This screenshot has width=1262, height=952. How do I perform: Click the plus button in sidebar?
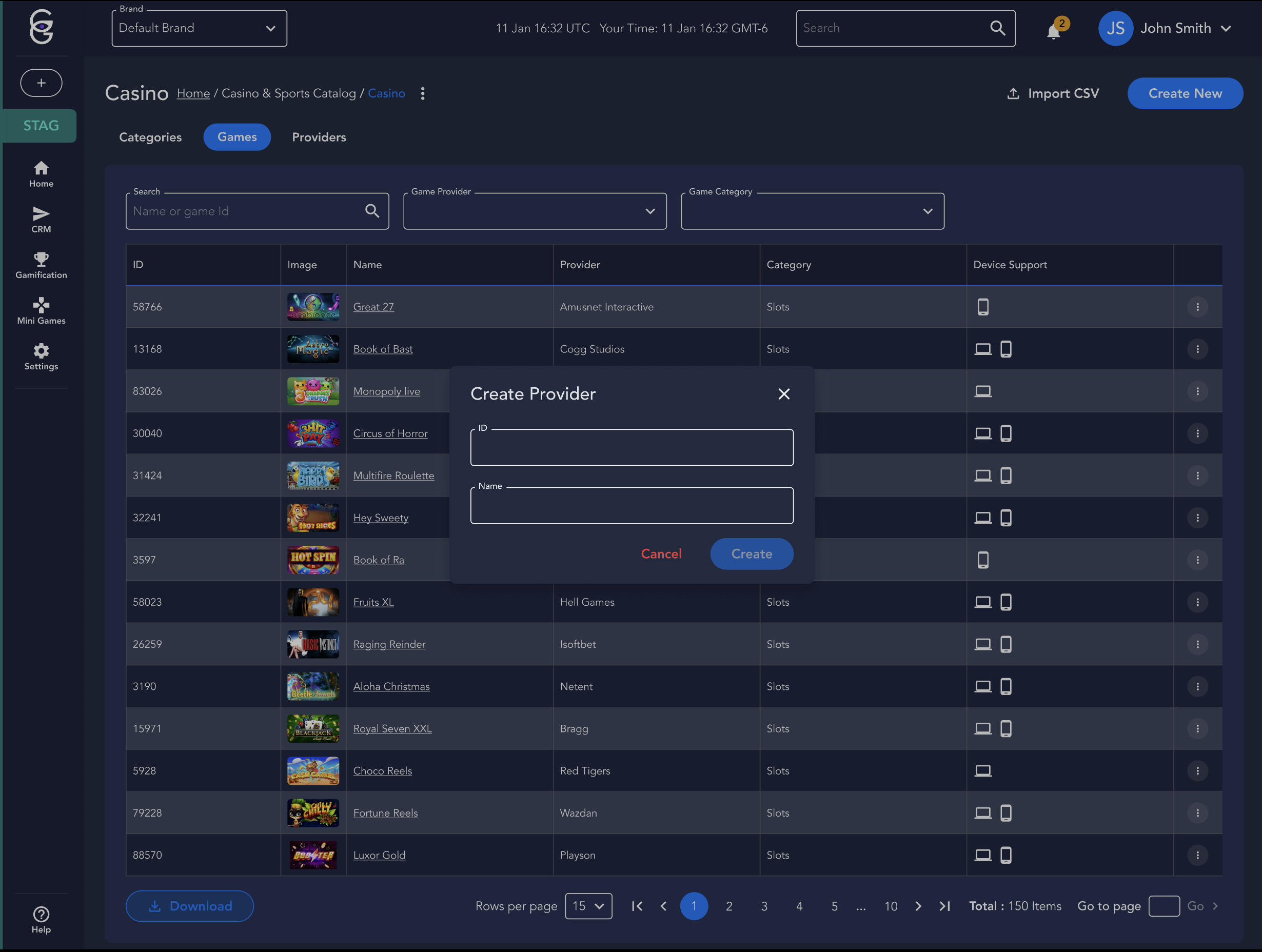pos(41,83)
